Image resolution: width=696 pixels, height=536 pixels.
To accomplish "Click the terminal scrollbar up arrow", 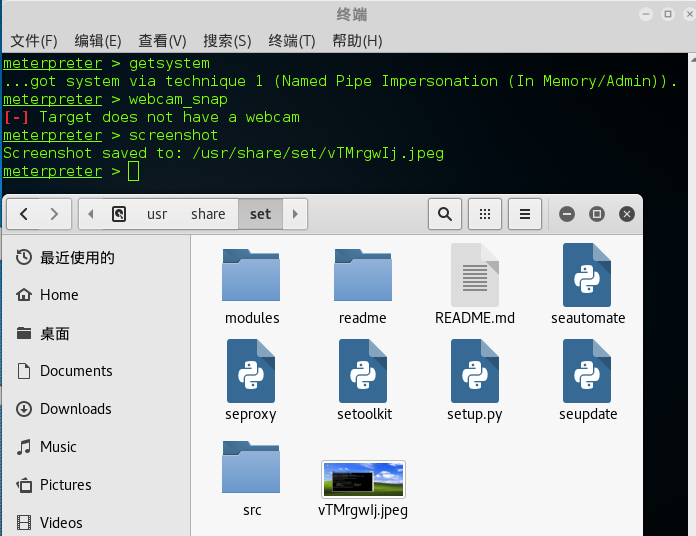I will pyautogui.click(x=693, y=58).
